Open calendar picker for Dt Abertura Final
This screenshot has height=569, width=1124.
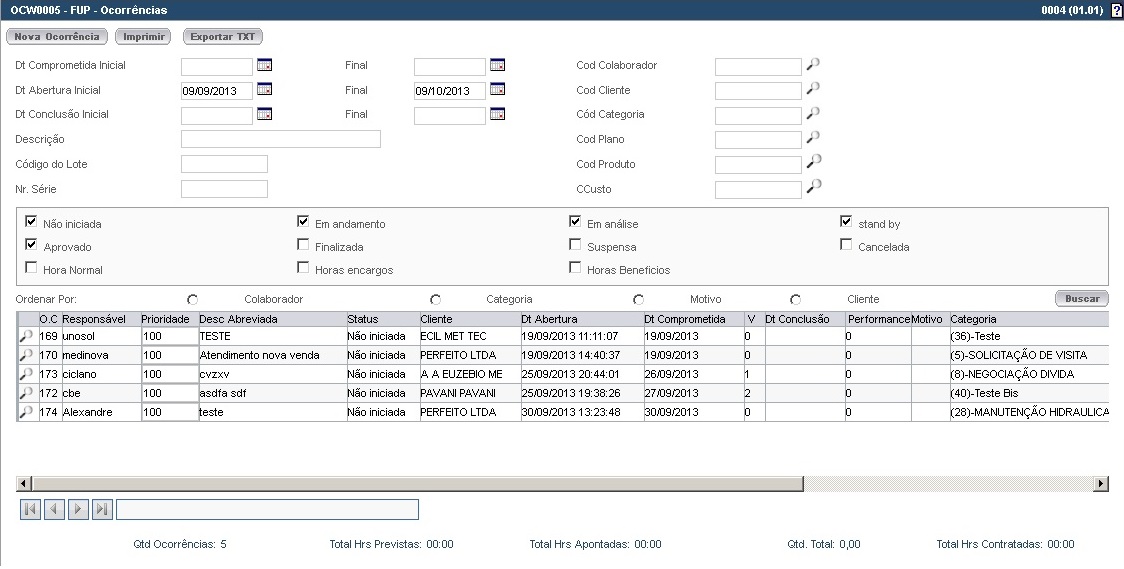pos(497,90)
